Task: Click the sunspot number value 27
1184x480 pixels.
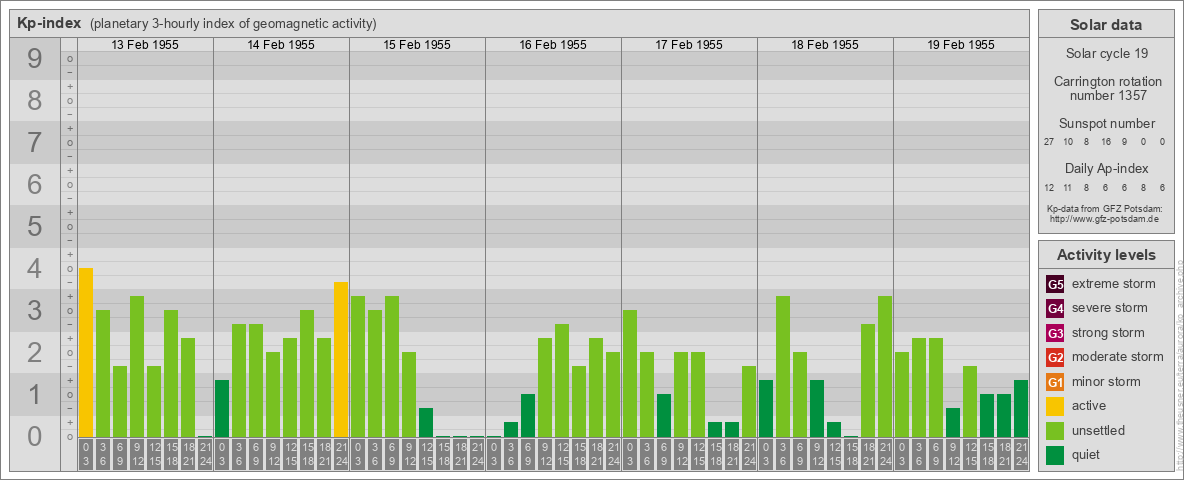Action: click(1049, 141)
